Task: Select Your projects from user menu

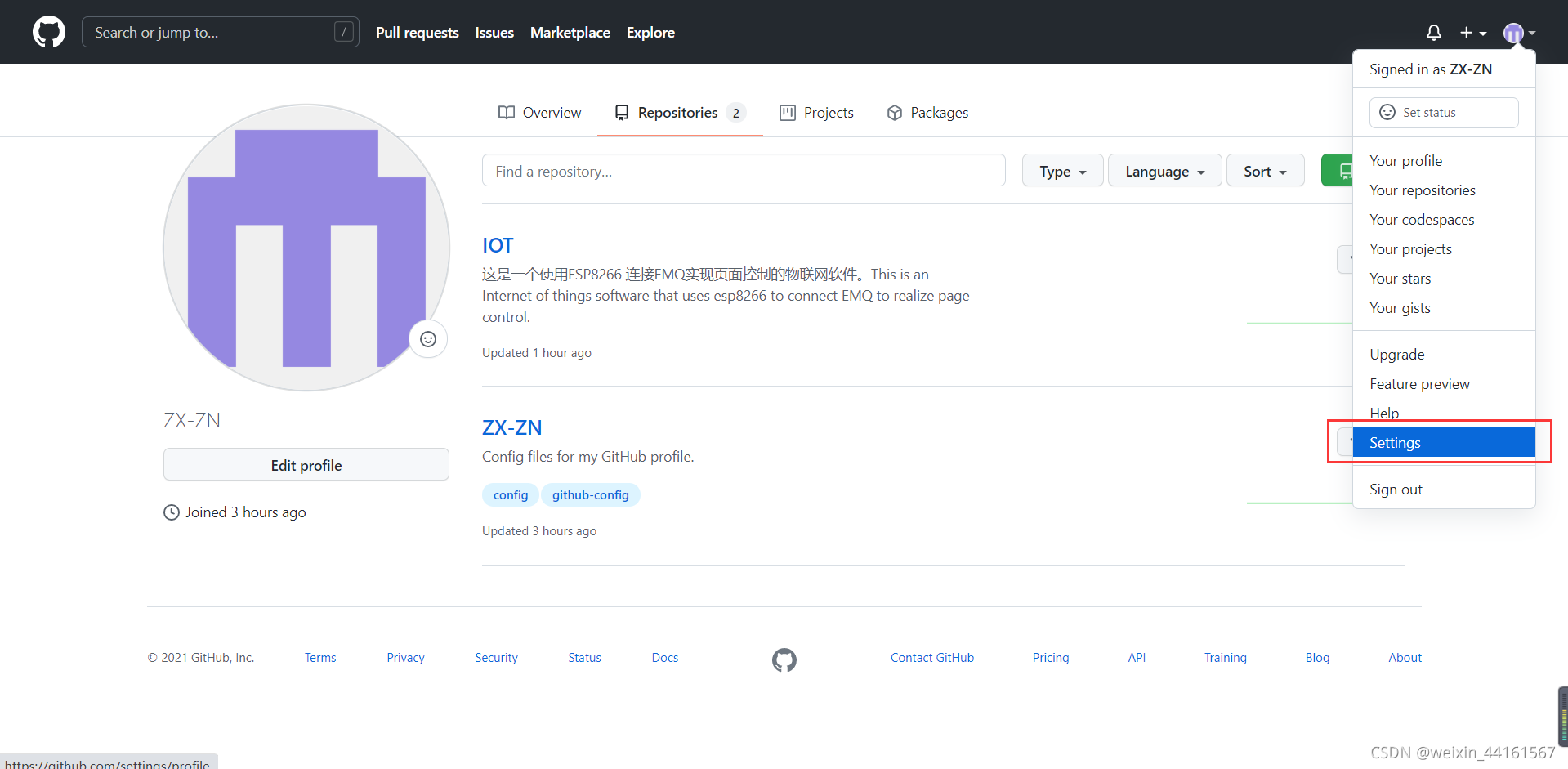Action: (x=1444, y=249)
